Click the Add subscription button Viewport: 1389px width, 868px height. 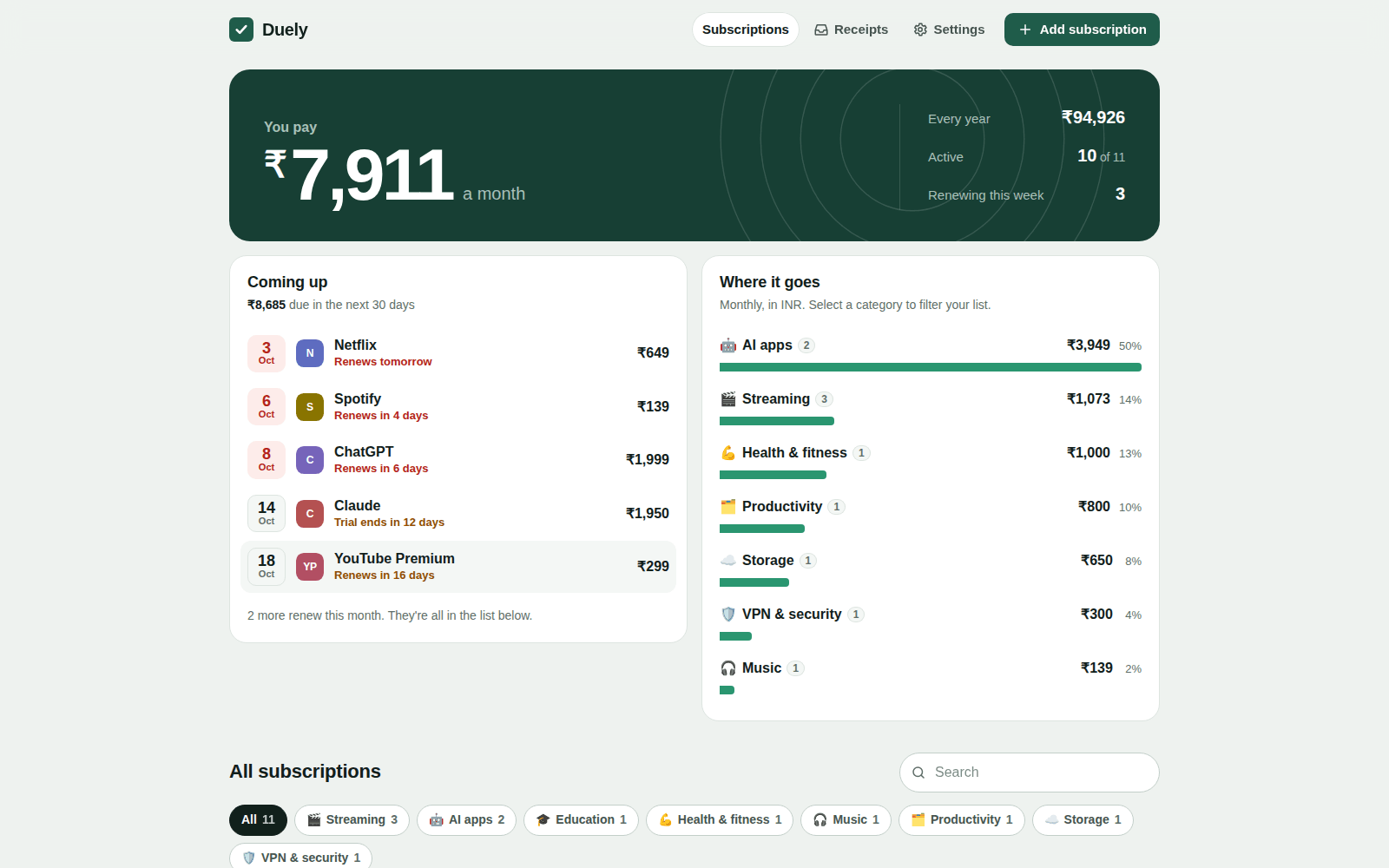coord(1082,30)
